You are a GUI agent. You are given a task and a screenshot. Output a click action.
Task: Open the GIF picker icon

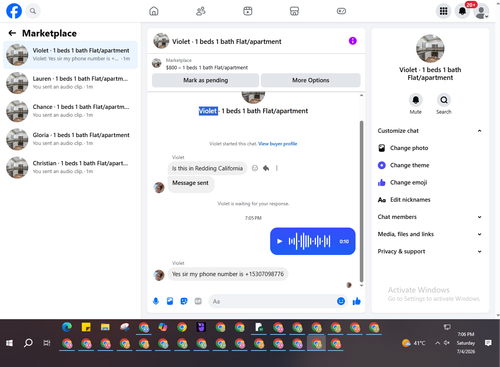coord(198,301)
